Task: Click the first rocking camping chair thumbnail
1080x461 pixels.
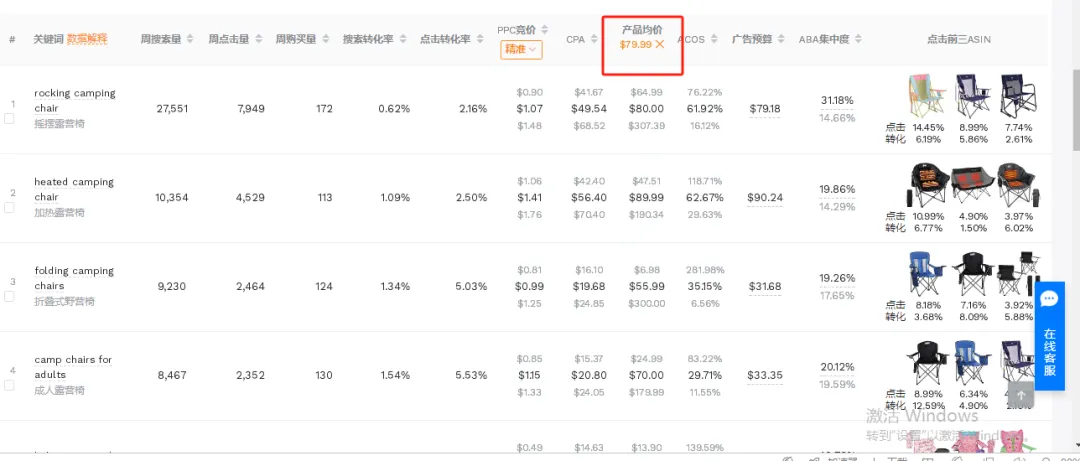Action: 922,97
